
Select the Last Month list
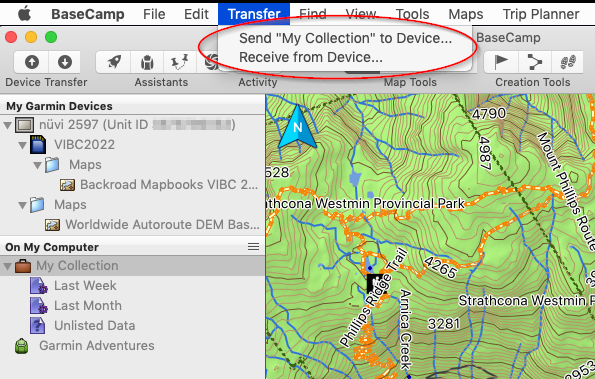(x=88, y=306)
